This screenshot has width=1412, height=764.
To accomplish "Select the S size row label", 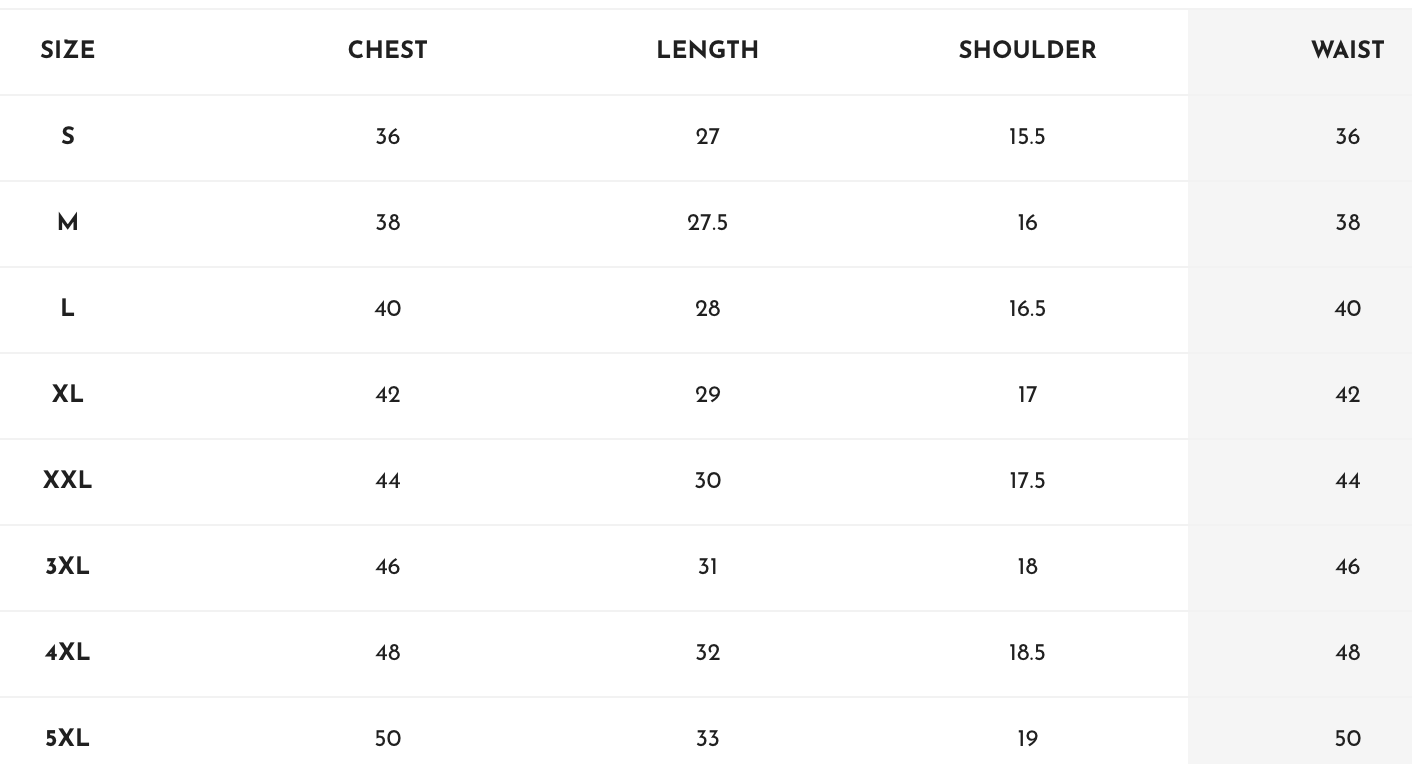I will (68, 136).
